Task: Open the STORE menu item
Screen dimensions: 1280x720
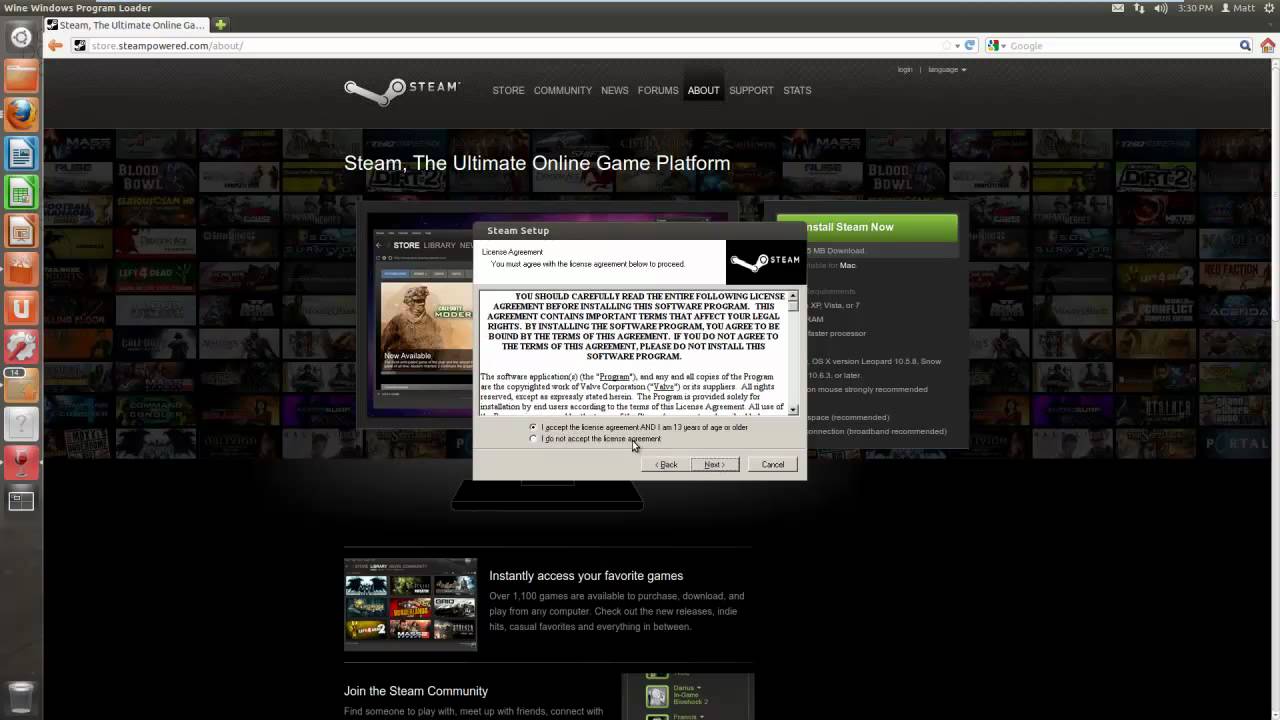Action: [x=508, y=90]
